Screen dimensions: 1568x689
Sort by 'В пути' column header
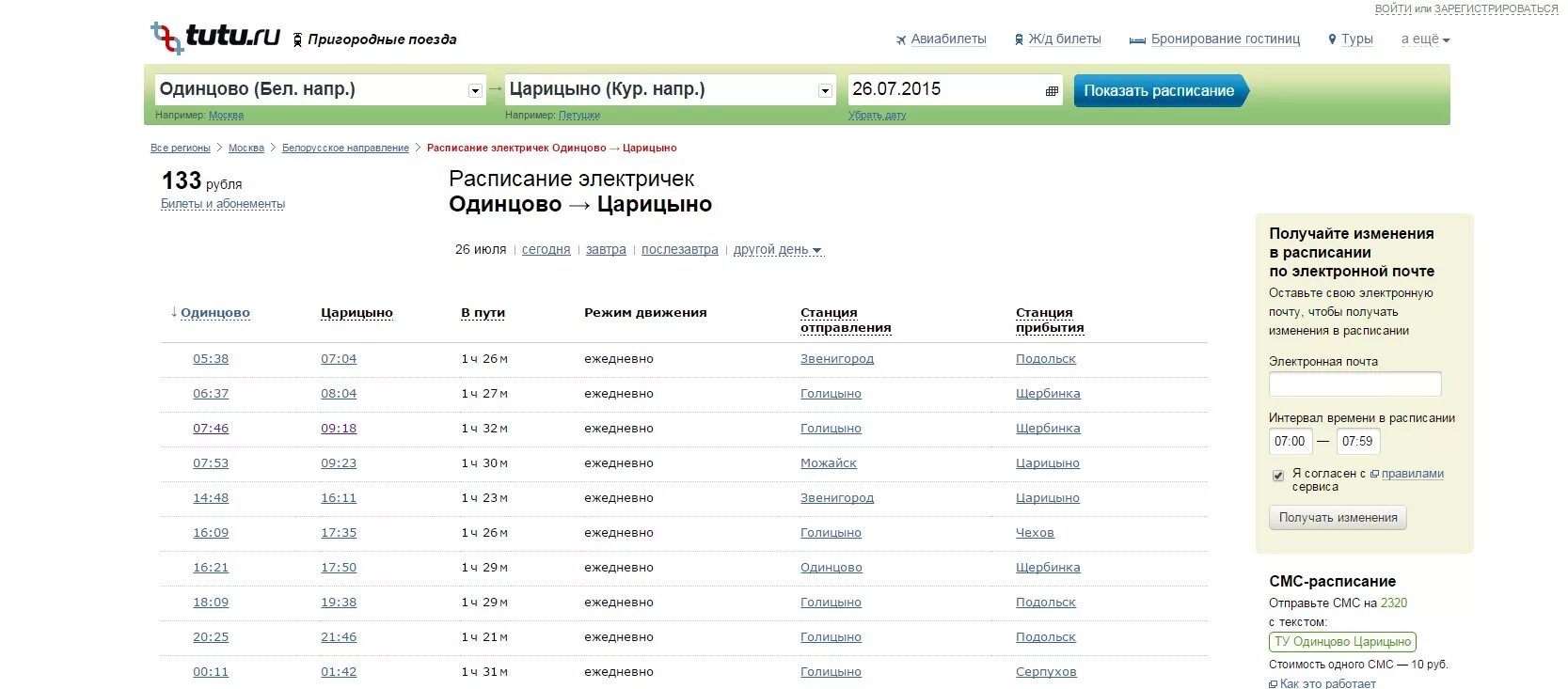coord(483,313)
